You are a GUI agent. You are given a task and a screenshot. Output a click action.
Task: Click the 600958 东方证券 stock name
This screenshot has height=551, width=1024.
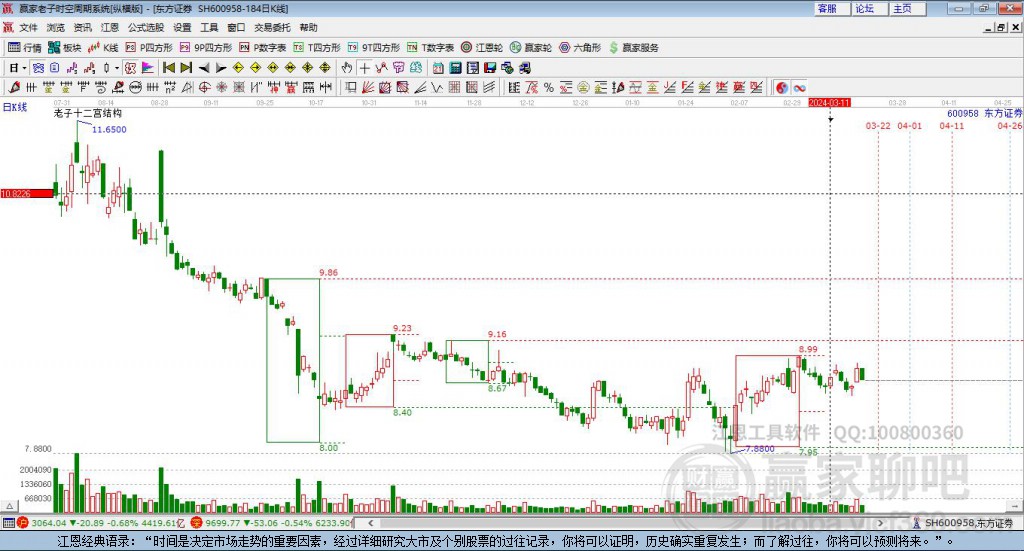point(984,114)
